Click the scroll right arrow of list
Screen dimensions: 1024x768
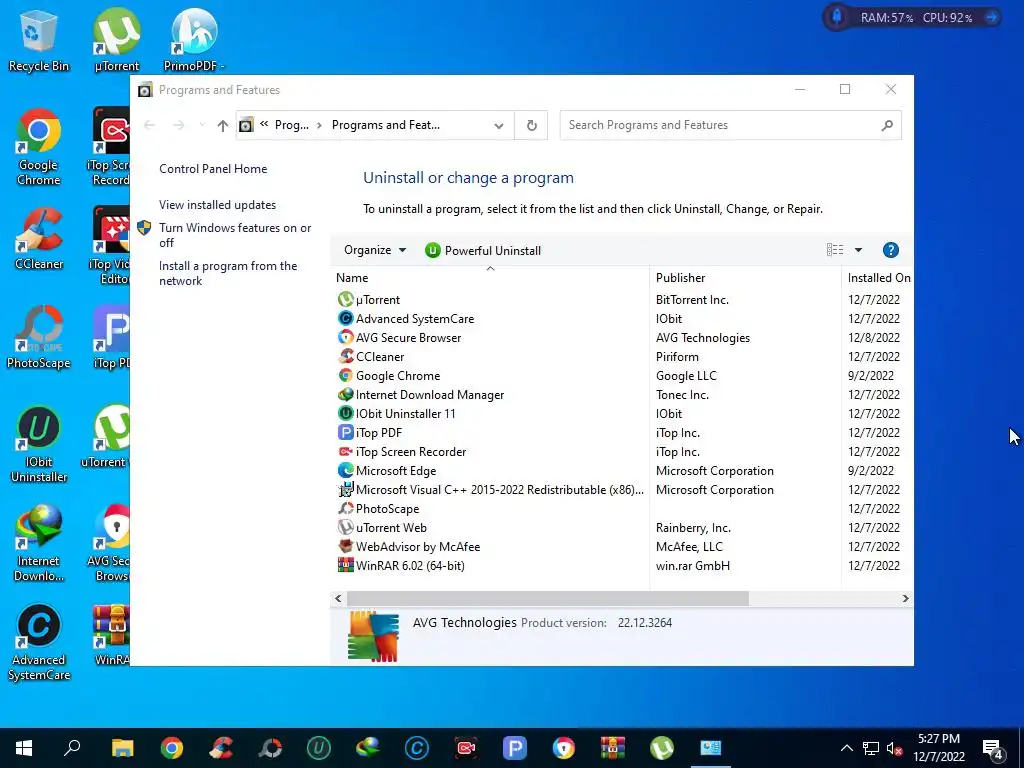click(x=905, y=598)
